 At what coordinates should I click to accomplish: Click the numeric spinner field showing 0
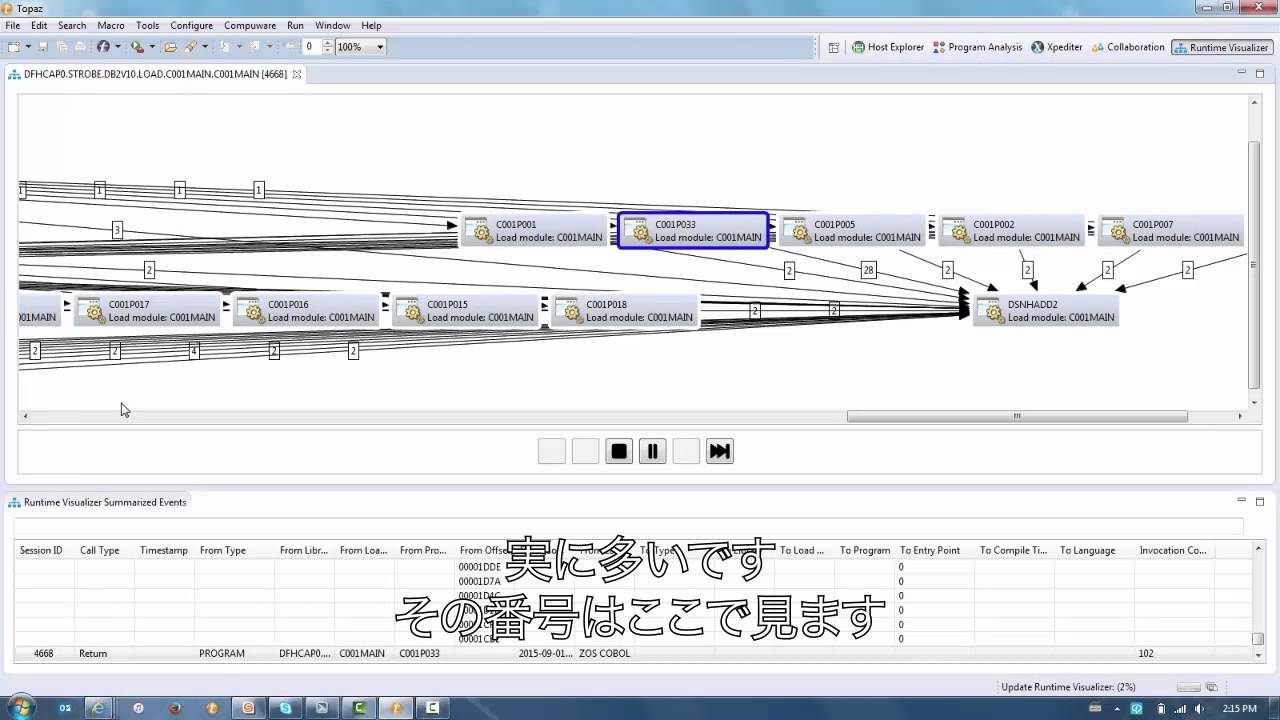(311, 47)
